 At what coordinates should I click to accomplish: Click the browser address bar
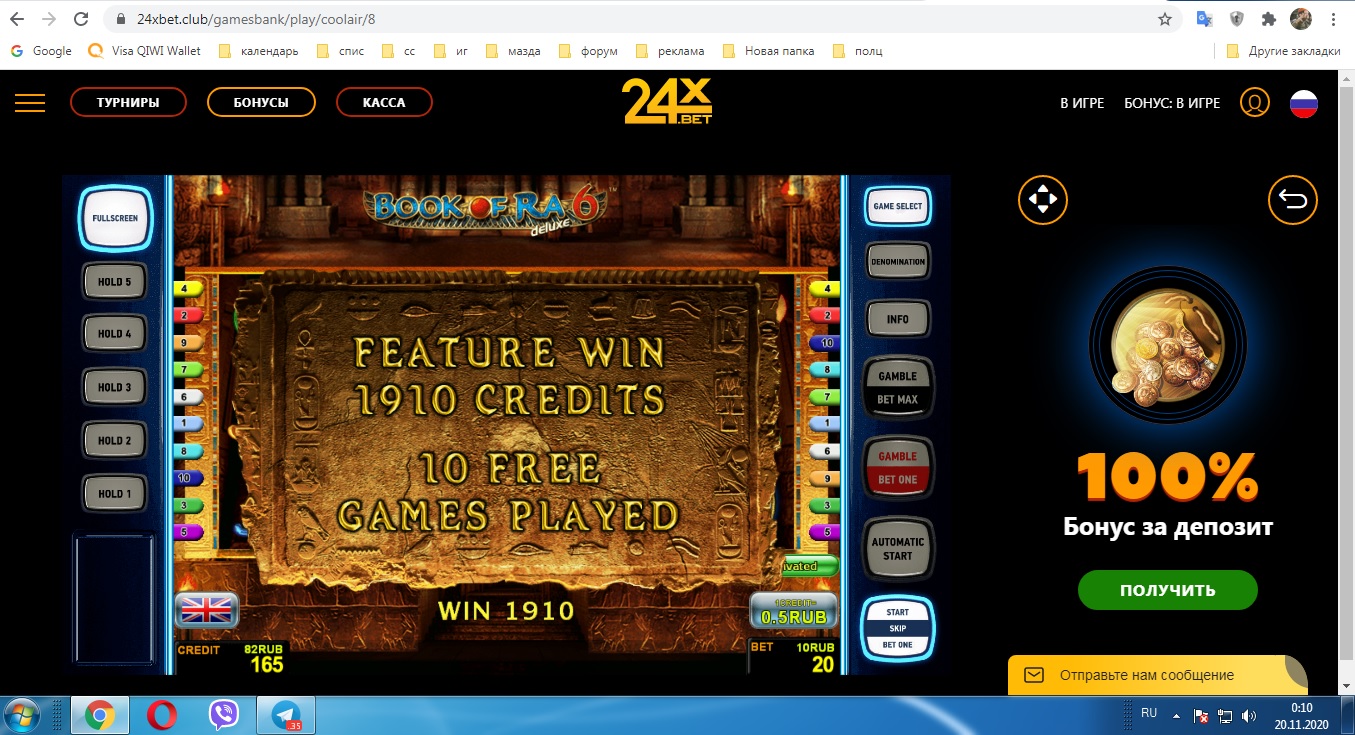click(x=640, y=19)
